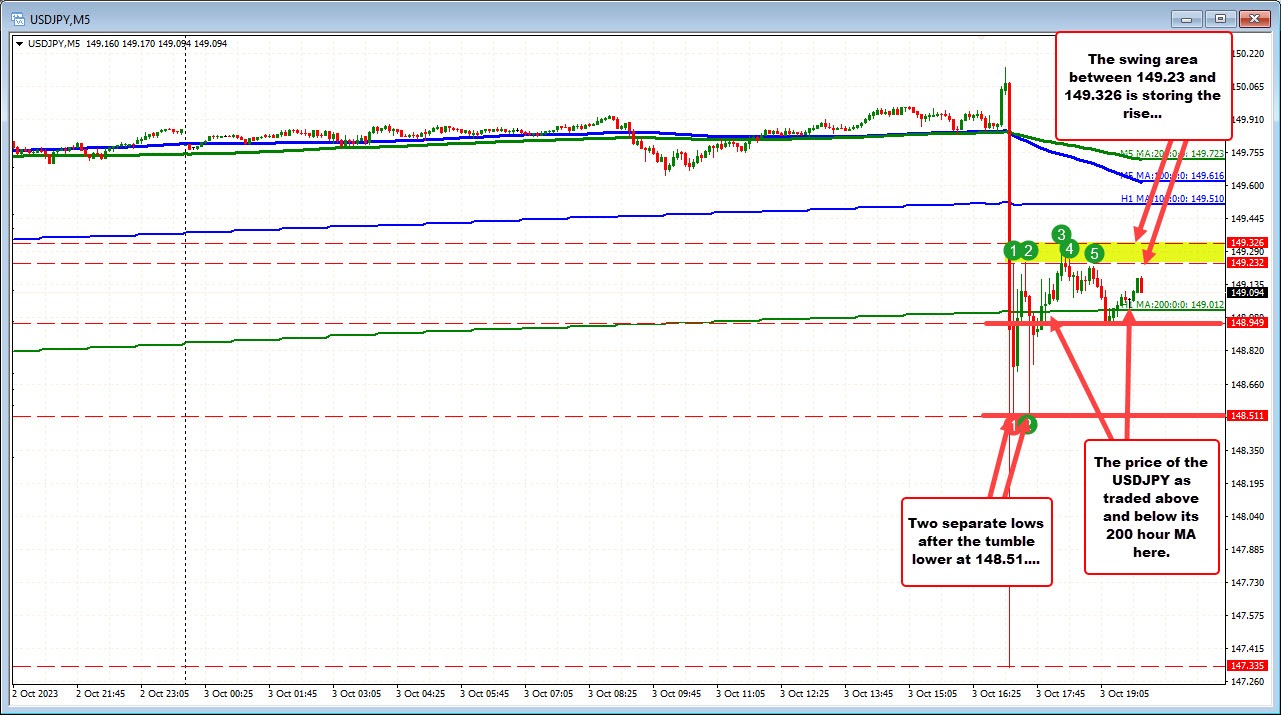1281x715 pixels.
Task: Select green marker 4 inside the swing area
Action: pos(1068,248)
